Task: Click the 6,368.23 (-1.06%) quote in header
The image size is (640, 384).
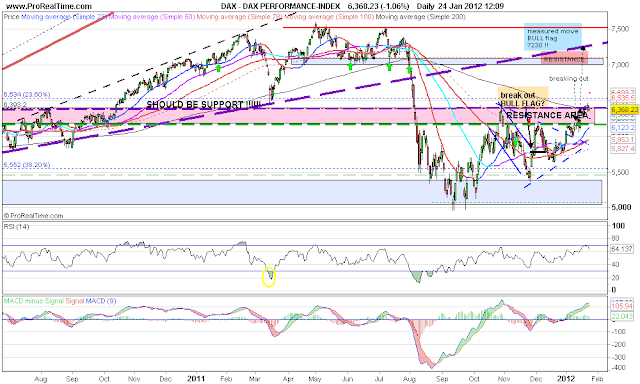Action: (378, 6)
